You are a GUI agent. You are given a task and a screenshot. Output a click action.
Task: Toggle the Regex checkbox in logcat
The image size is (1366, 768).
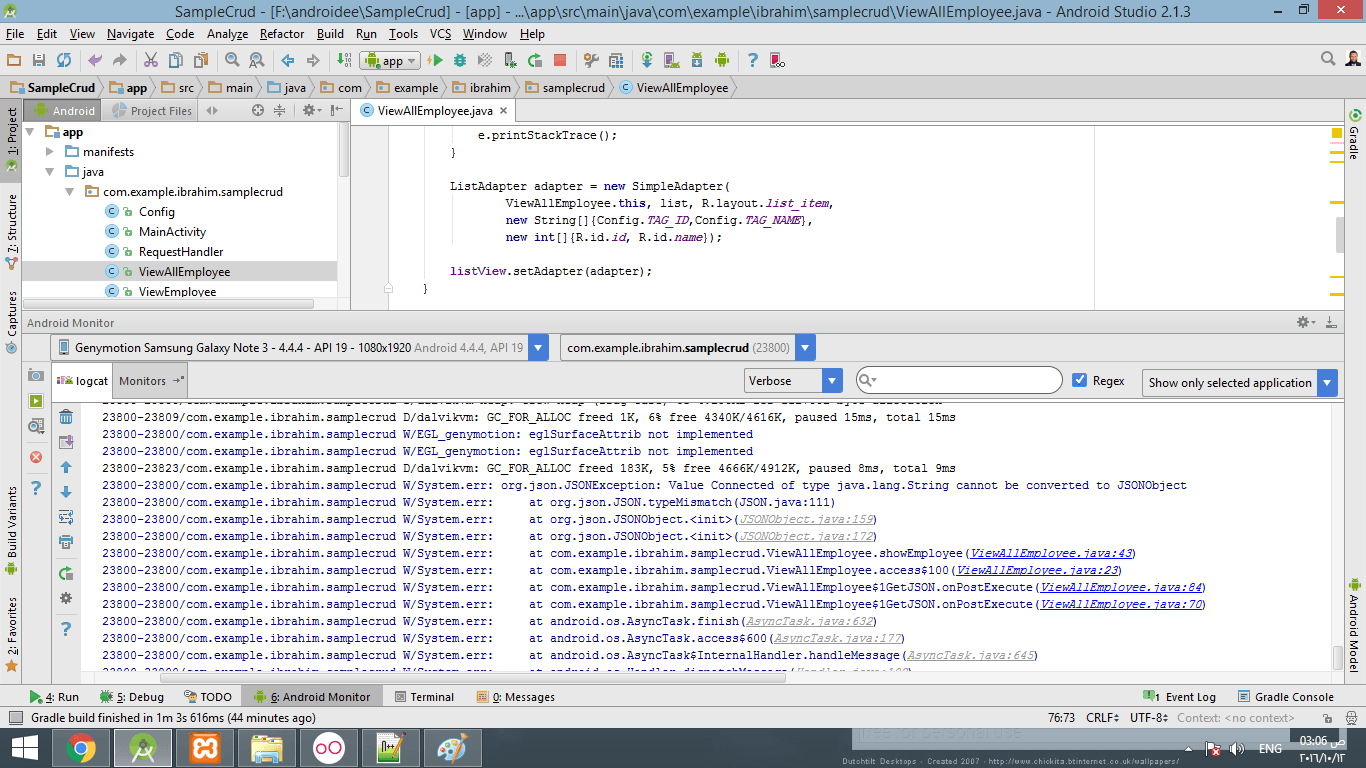coord(1079,380)
